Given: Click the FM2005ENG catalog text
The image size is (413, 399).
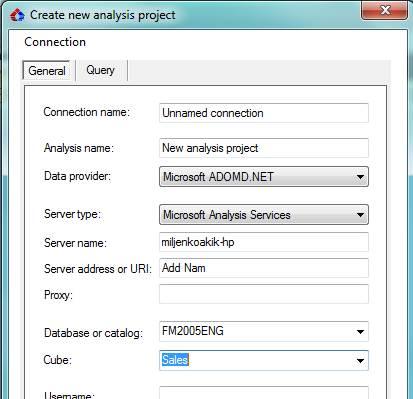Looking at the screenshot, I should (x=193, y=331).
